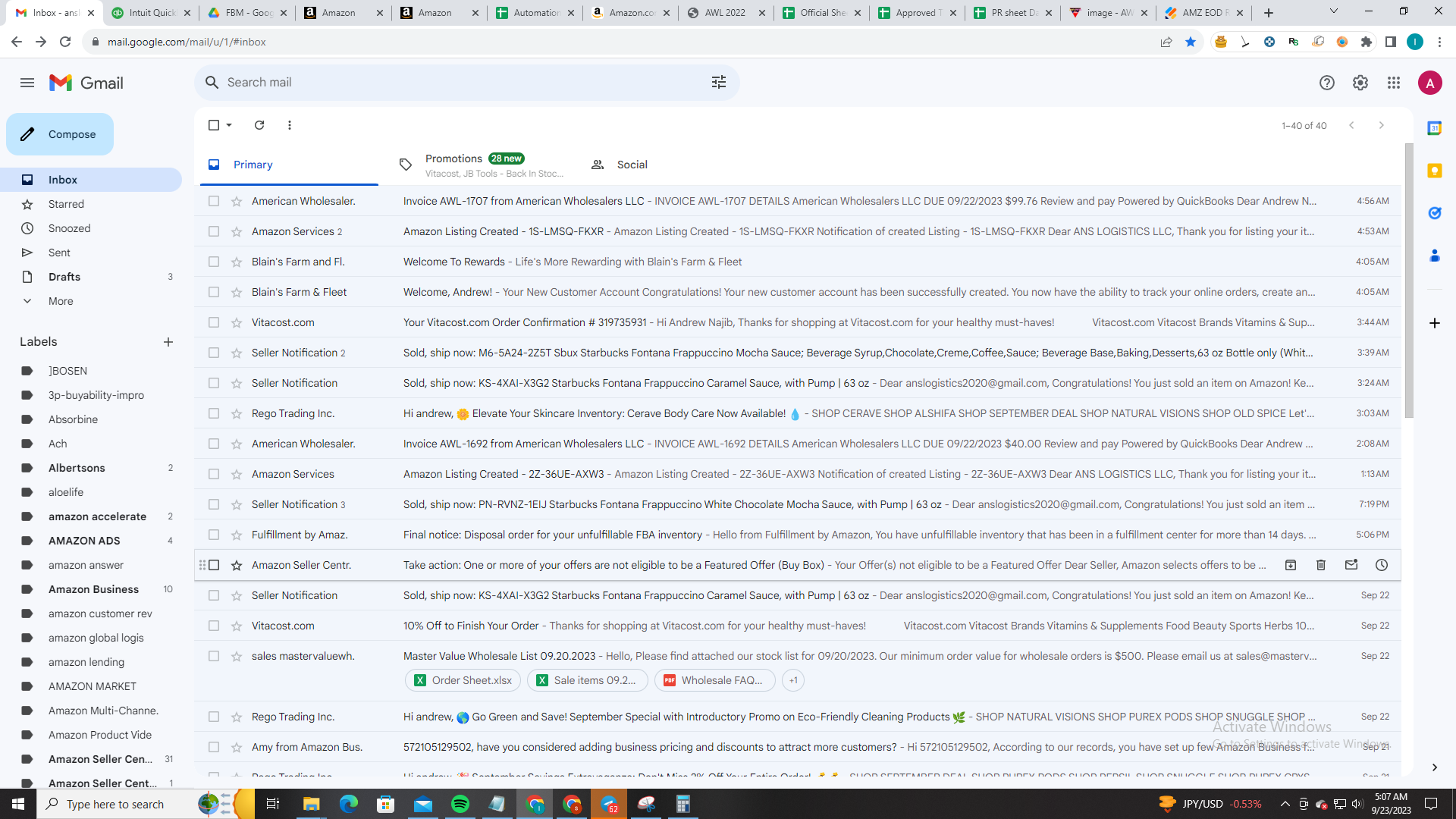Tick the Amazon Seller Central email checkbox
The height and width of the screenshot is (819, 1456).
tap(214, 565)
